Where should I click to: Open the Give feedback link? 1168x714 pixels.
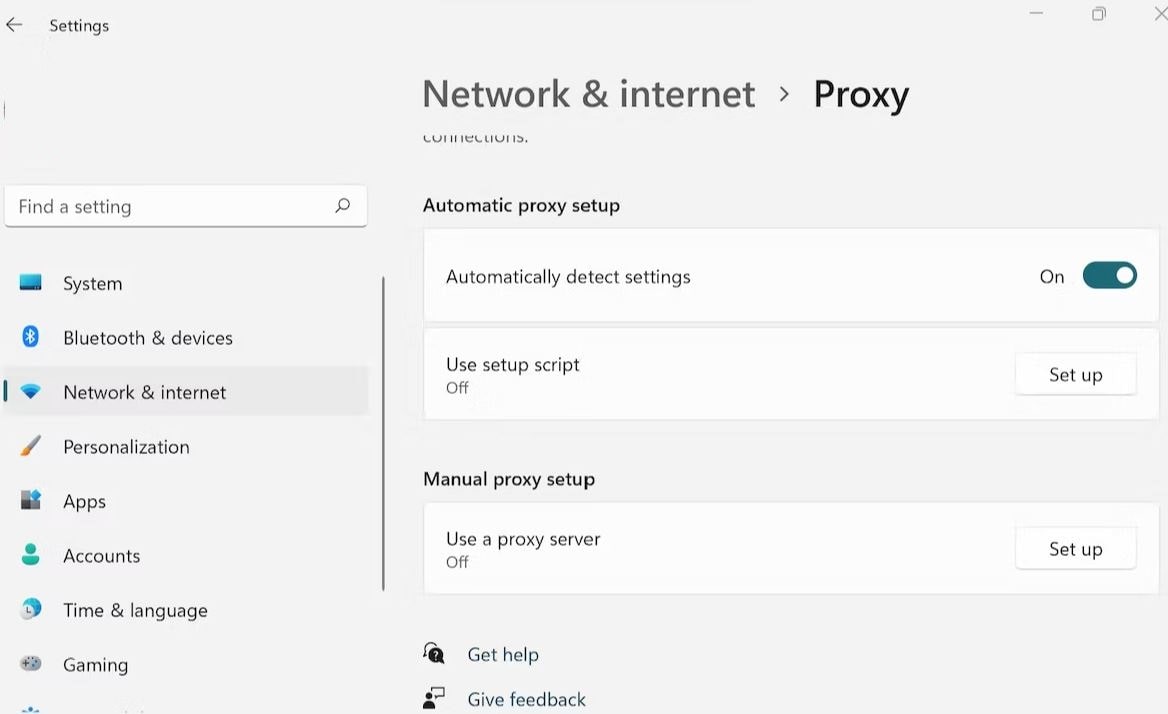pos(526,699)
